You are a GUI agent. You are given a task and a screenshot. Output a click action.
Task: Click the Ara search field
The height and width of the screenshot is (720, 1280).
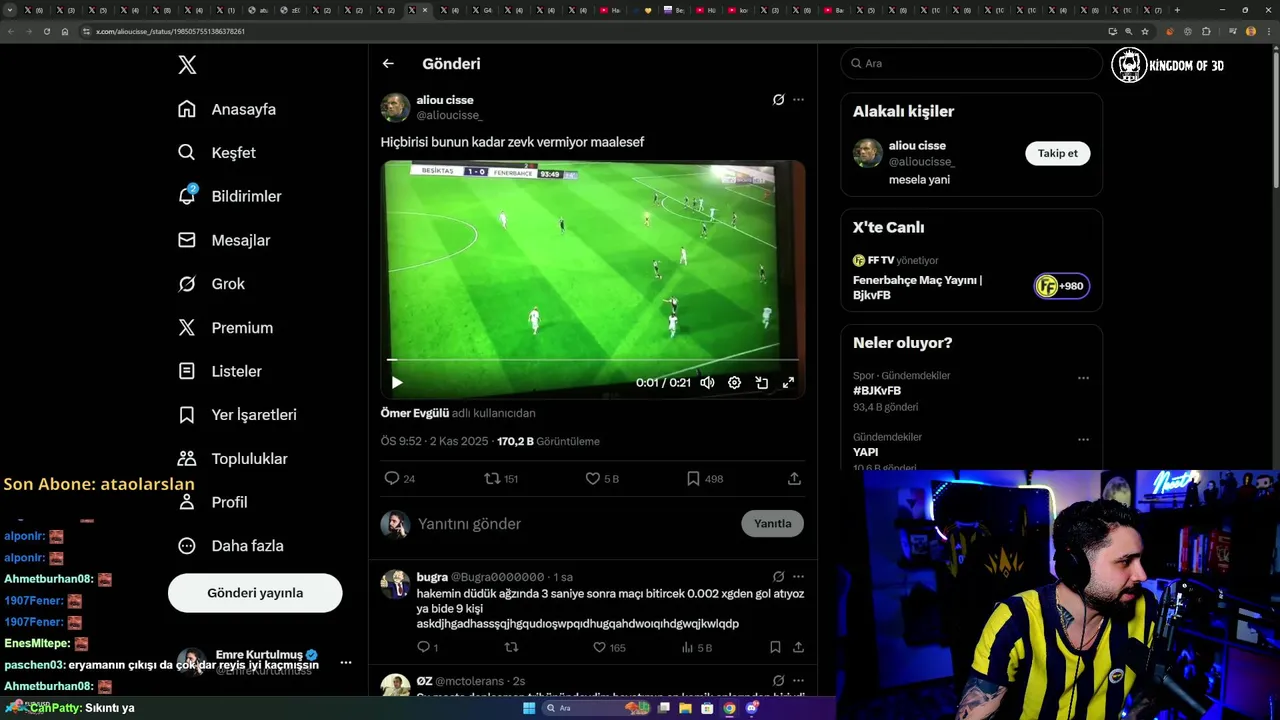[x=971, y=63]
